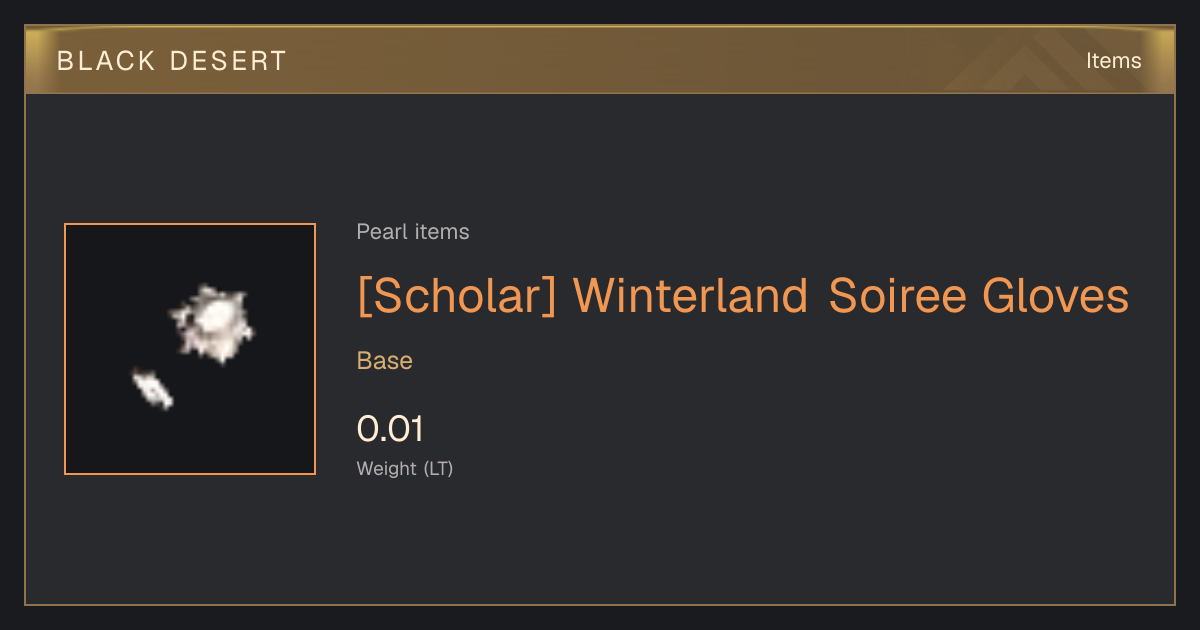Screen dimensions: 1200x630
Task: Click the 0.01 weight value
Action: (390, 429)
